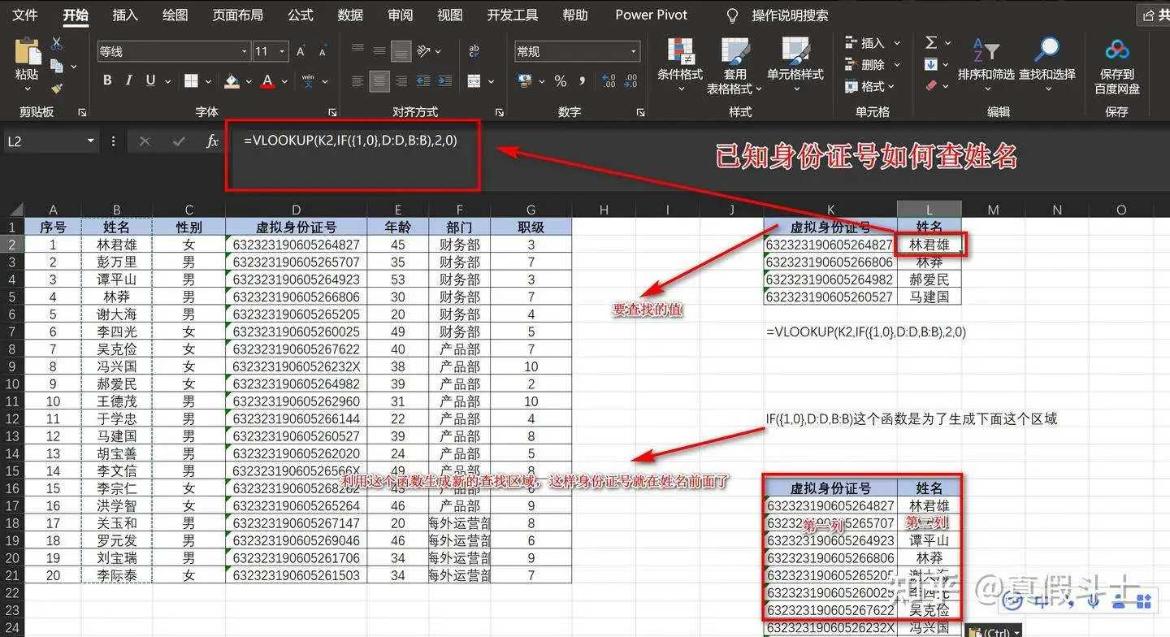Expand the Format (格式) cells dropdown
The width and height of the screenshot is (1170, 637).
(892, 87)
